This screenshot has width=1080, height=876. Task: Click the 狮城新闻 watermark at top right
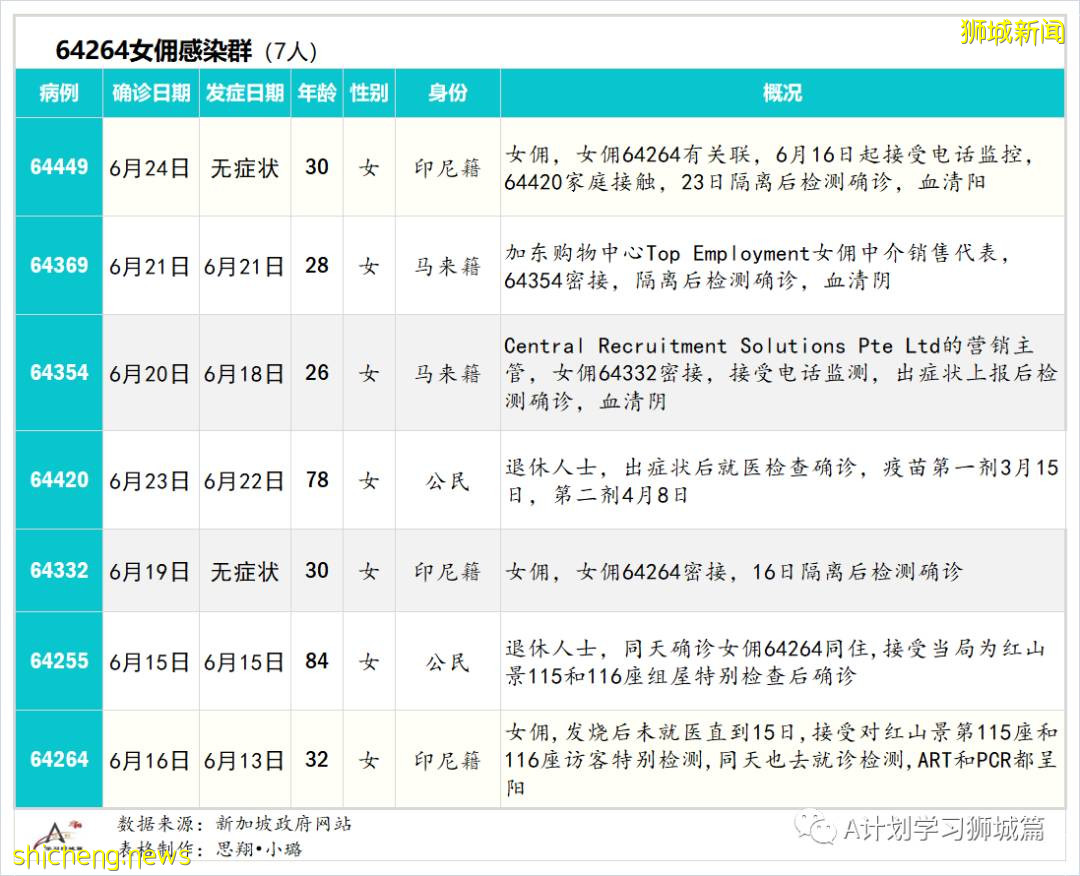point(1011,32)
